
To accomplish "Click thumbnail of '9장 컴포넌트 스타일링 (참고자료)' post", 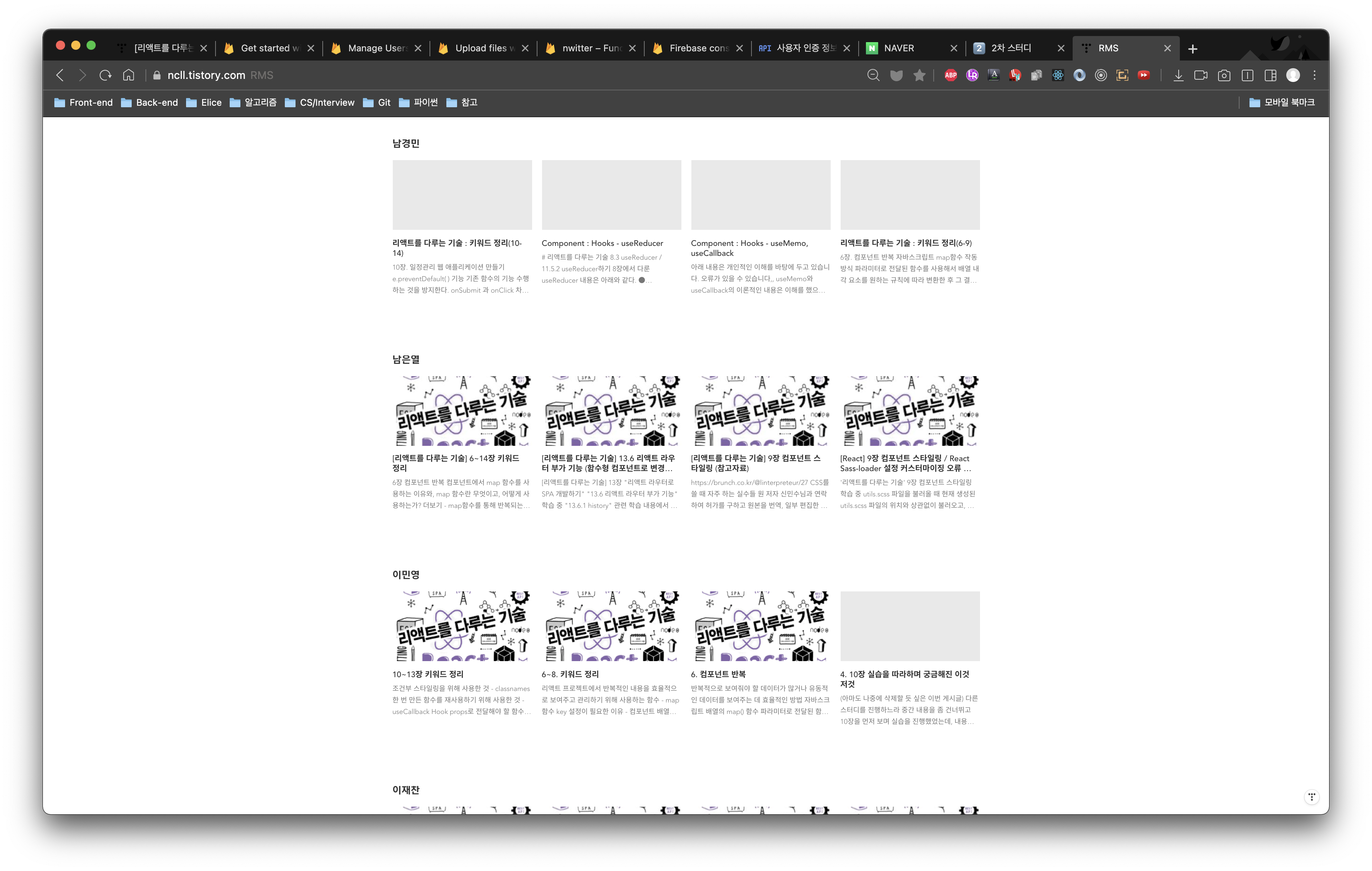I will click(761, 411).
